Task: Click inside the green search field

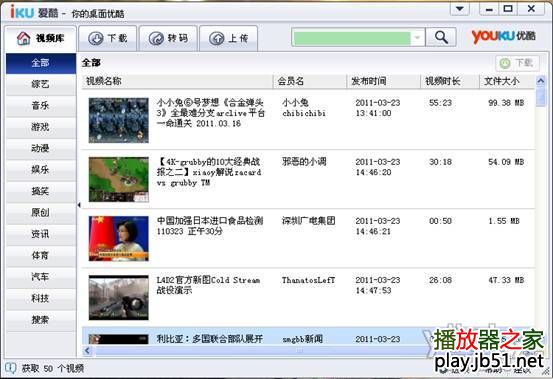Action: [352, 38]
